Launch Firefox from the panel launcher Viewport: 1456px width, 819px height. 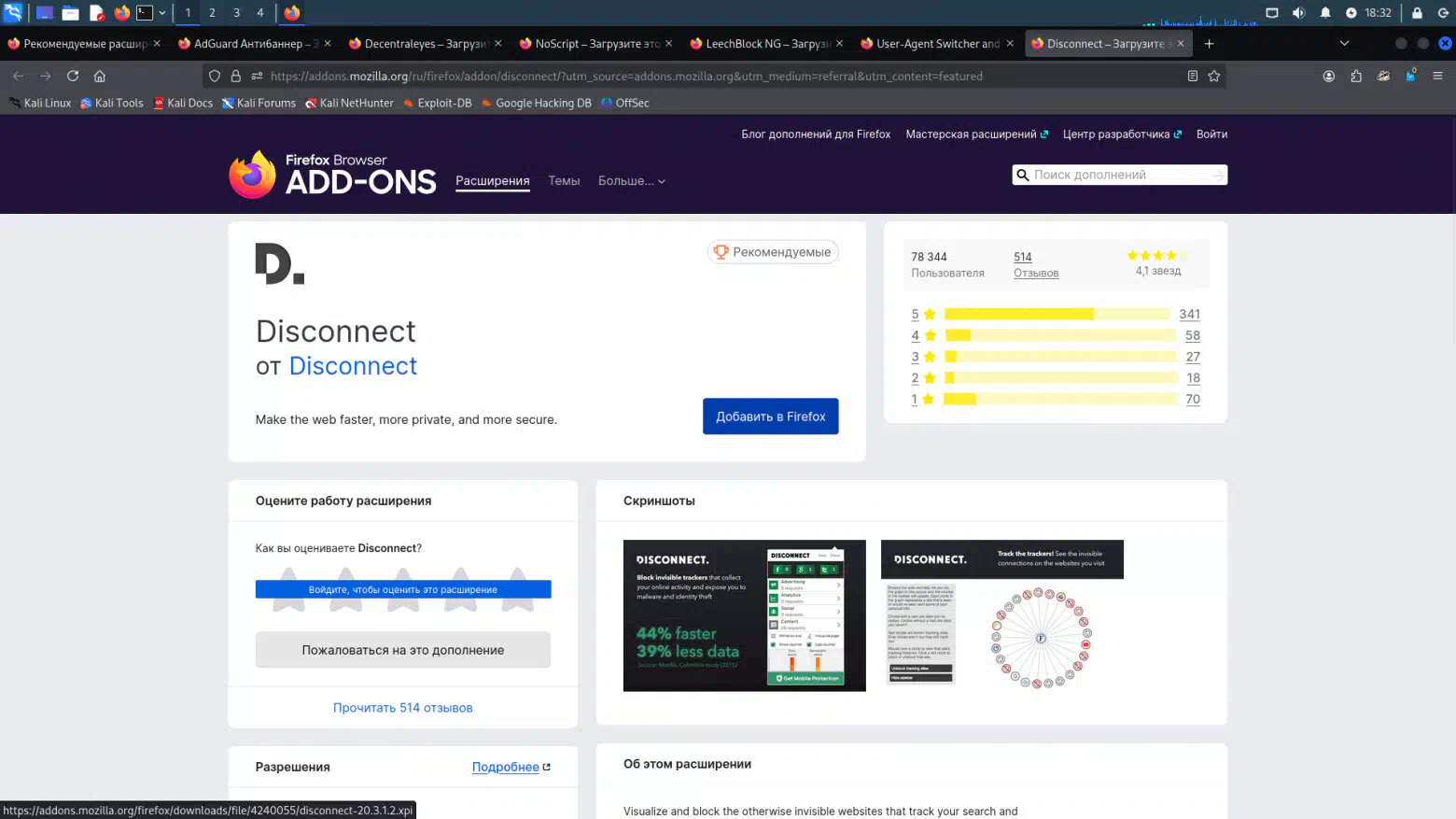[121, 13]
